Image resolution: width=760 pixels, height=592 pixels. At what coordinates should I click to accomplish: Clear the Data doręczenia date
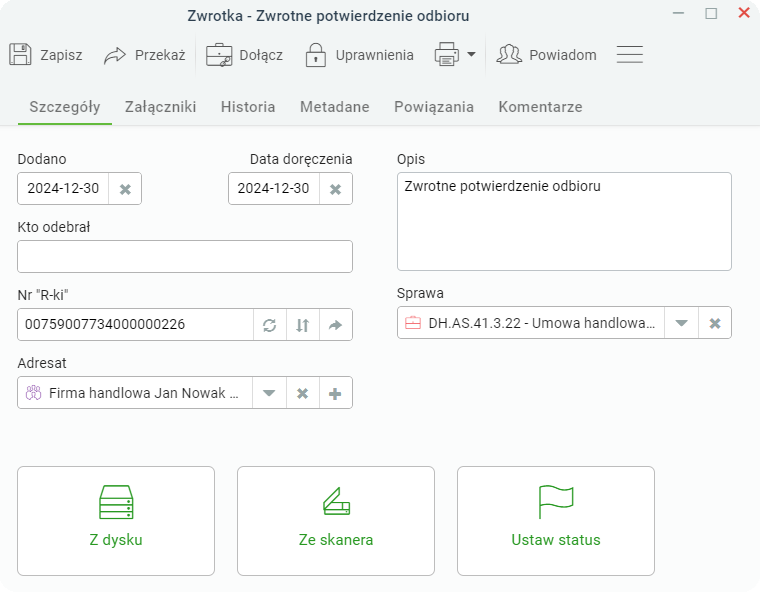click(335, 189)
